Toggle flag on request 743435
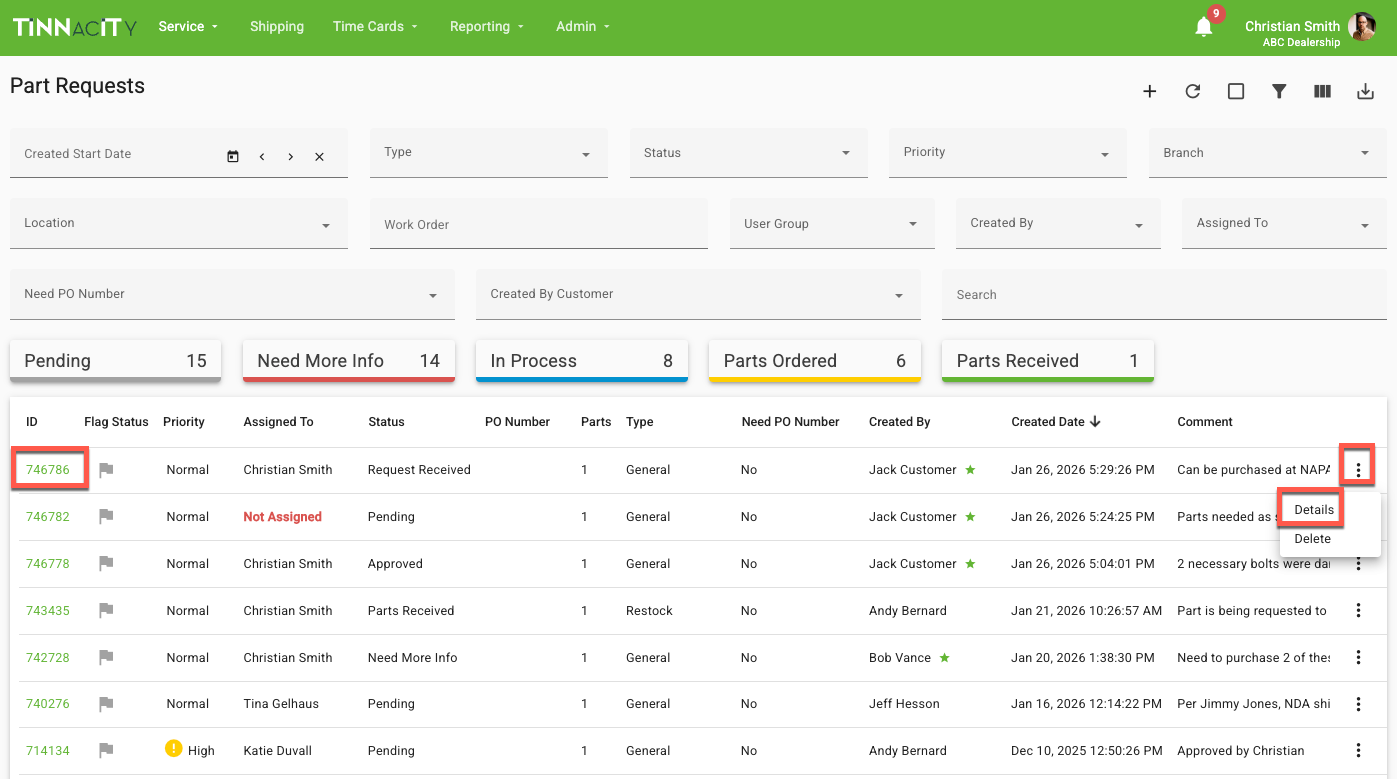The height and width of the screenshot is (779, 1397). [x=106, y=610]
